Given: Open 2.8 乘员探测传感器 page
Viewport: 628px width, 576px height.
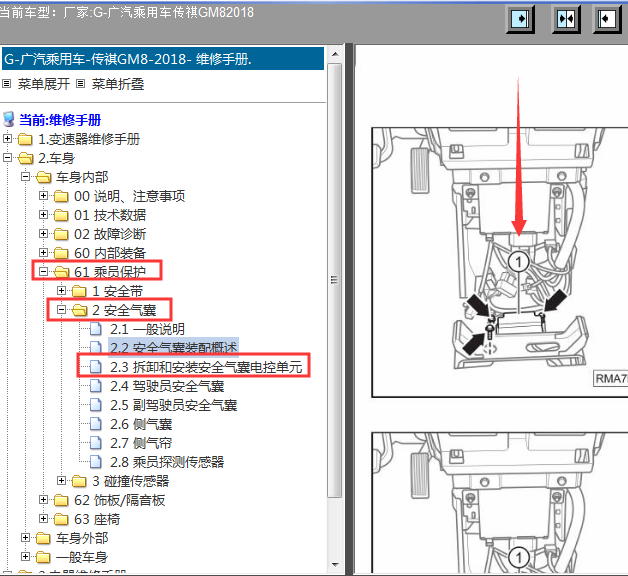Looking at the screenshot, I should (x=167, y=462).
